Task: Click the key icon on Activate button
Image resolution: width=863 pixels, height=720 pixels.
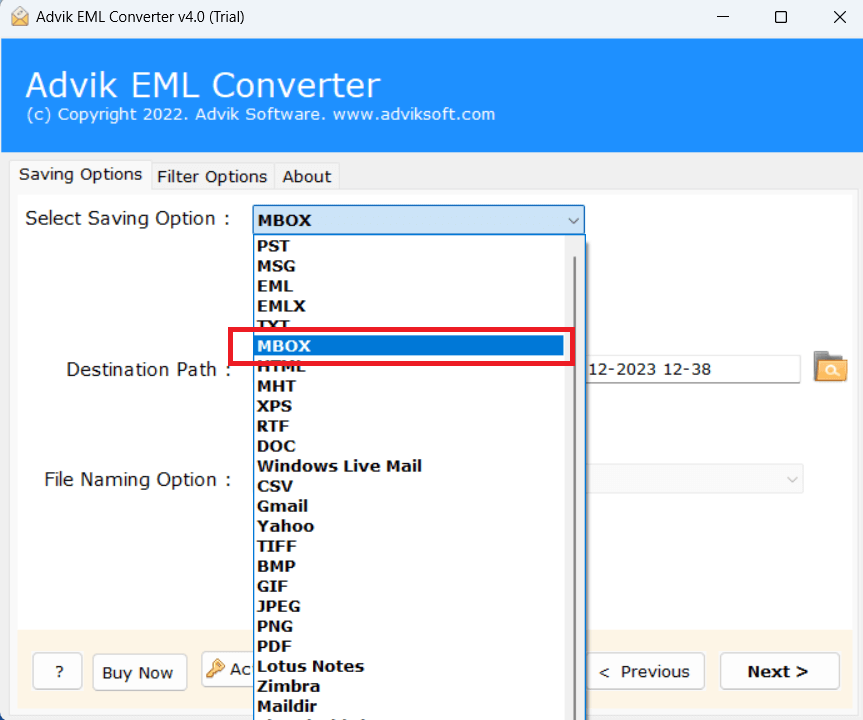Action: coord(215,668)
